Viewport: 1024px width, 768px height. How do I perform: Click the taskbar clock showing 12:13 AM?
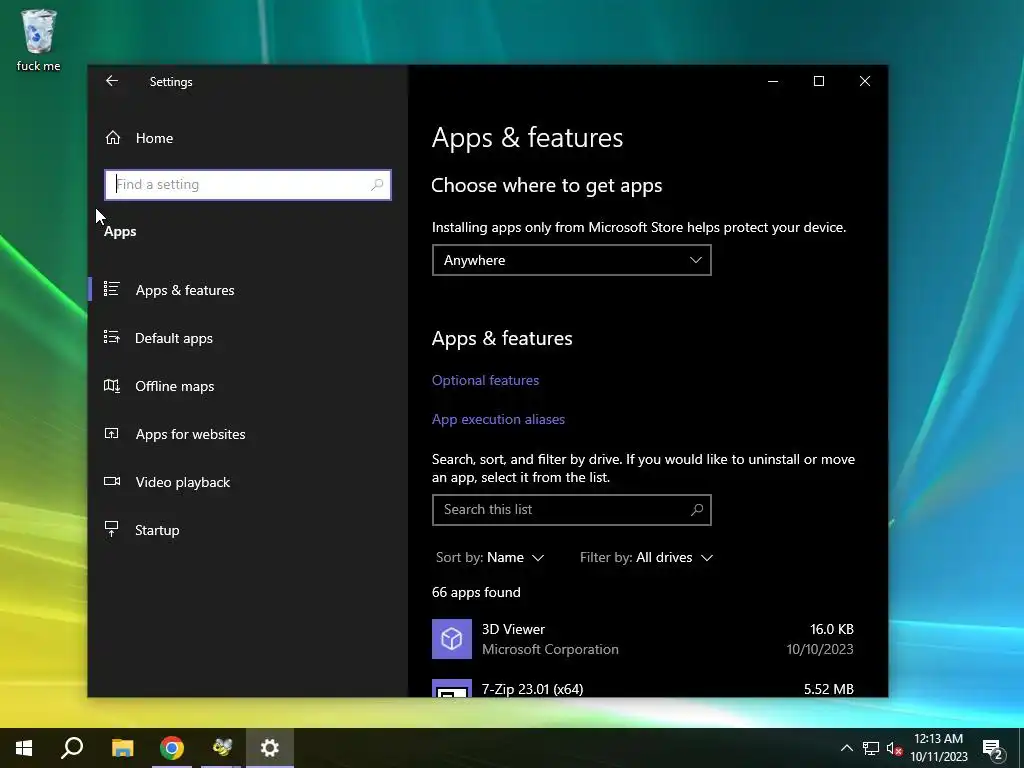[938, 748]
